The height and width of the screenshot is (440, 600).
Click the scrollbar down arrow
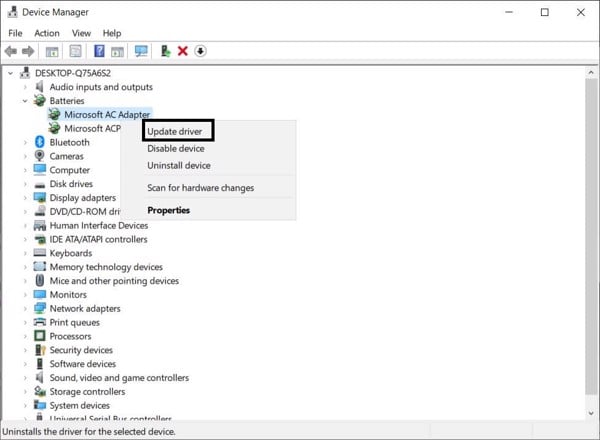pos(591,413)
